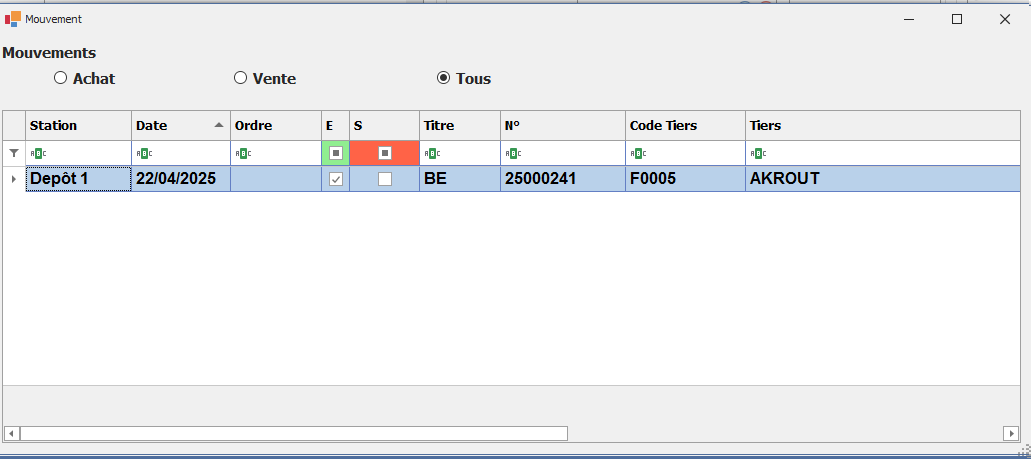The width and height of the screenshot is (1031, 459).
Task: Select the Vente radio button
Action: click(x=240, y=78)
